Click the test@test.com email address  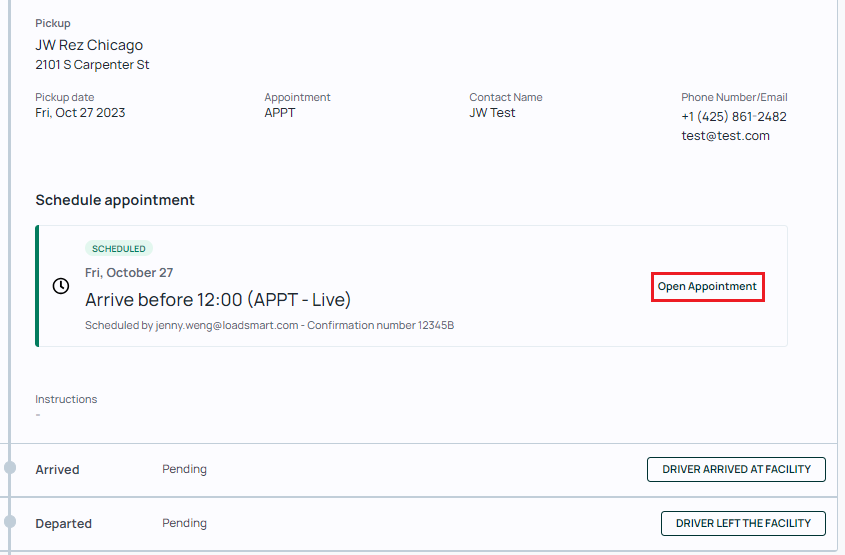[x=725, y=136]
